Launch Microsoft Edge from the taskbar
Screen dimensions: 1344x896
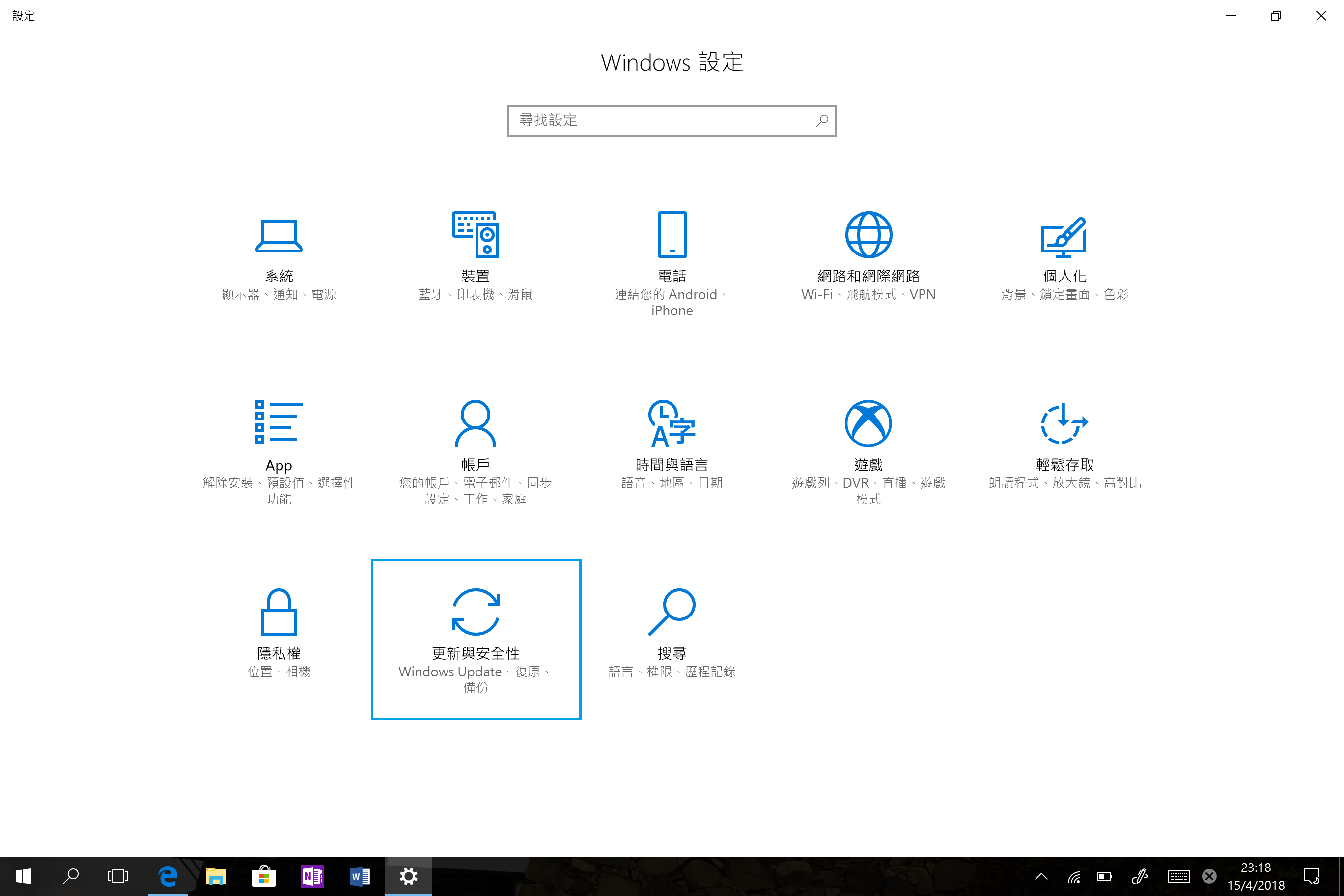click(168, 876)
